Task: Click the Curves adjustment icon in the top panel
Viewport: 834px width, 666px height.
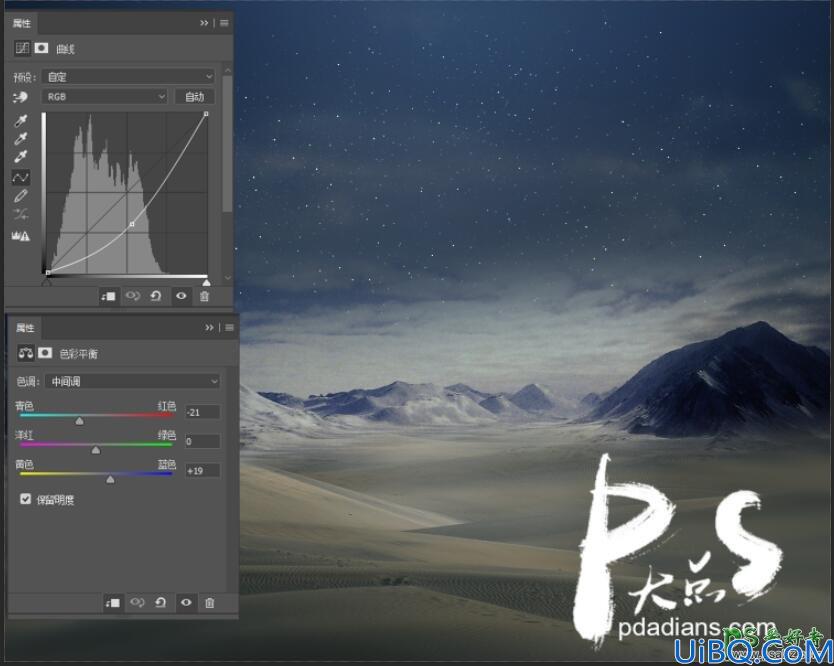Action: pos(22,48)
